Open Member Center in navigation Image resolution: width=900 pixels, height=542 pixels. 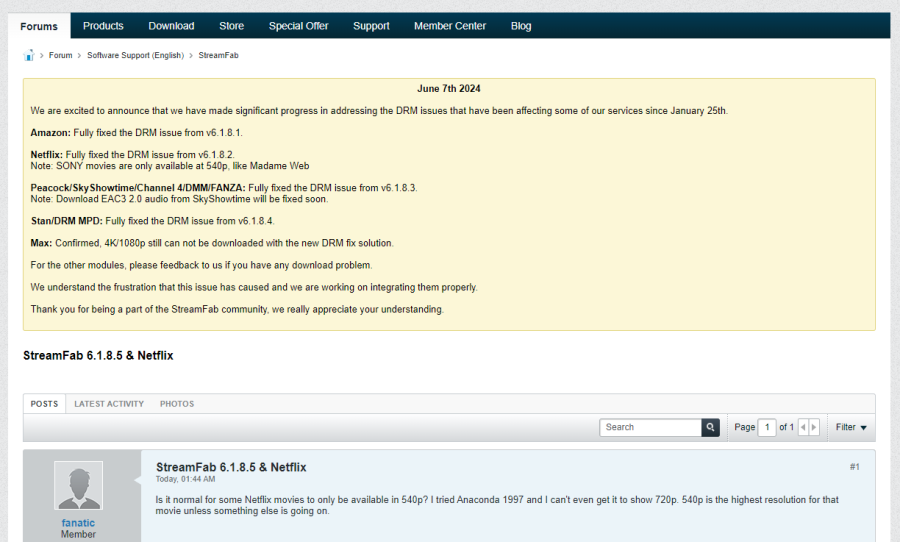click(450, 26)
